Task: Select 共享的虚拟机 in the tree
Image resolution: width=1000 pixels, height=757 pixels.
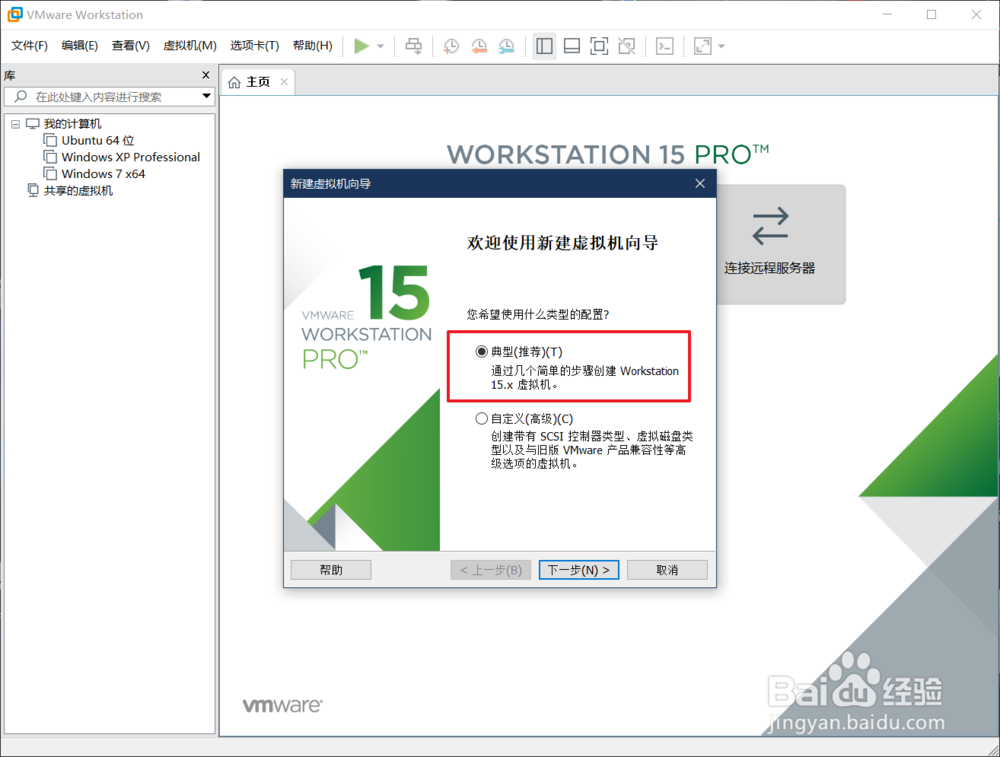Action: click(x=78, y=191)
